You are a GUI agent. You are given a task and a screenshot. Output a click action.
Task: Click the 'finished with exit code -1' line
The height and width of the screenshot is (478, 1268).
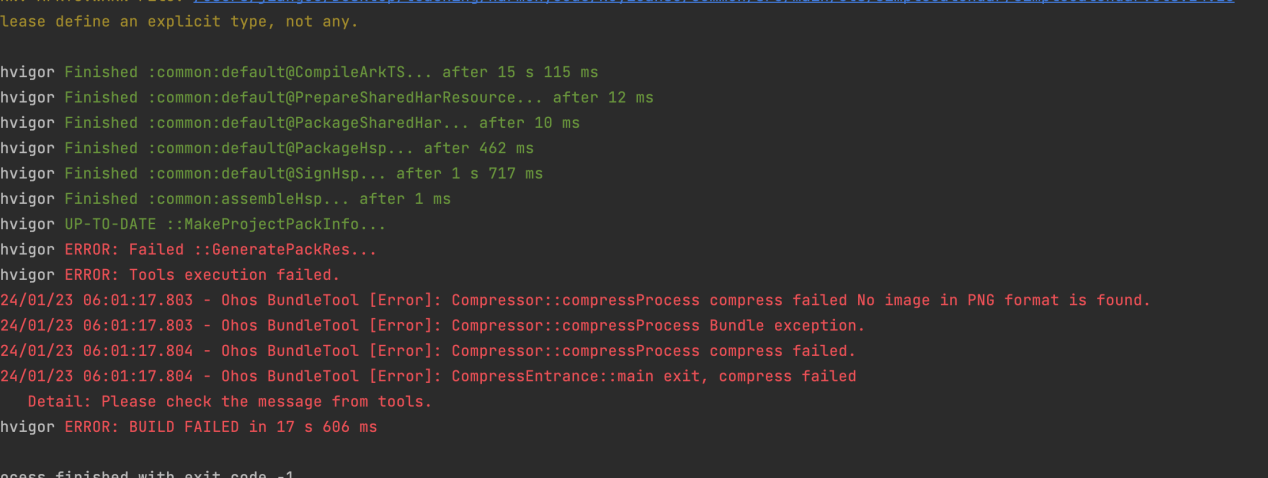pos(147,474)
